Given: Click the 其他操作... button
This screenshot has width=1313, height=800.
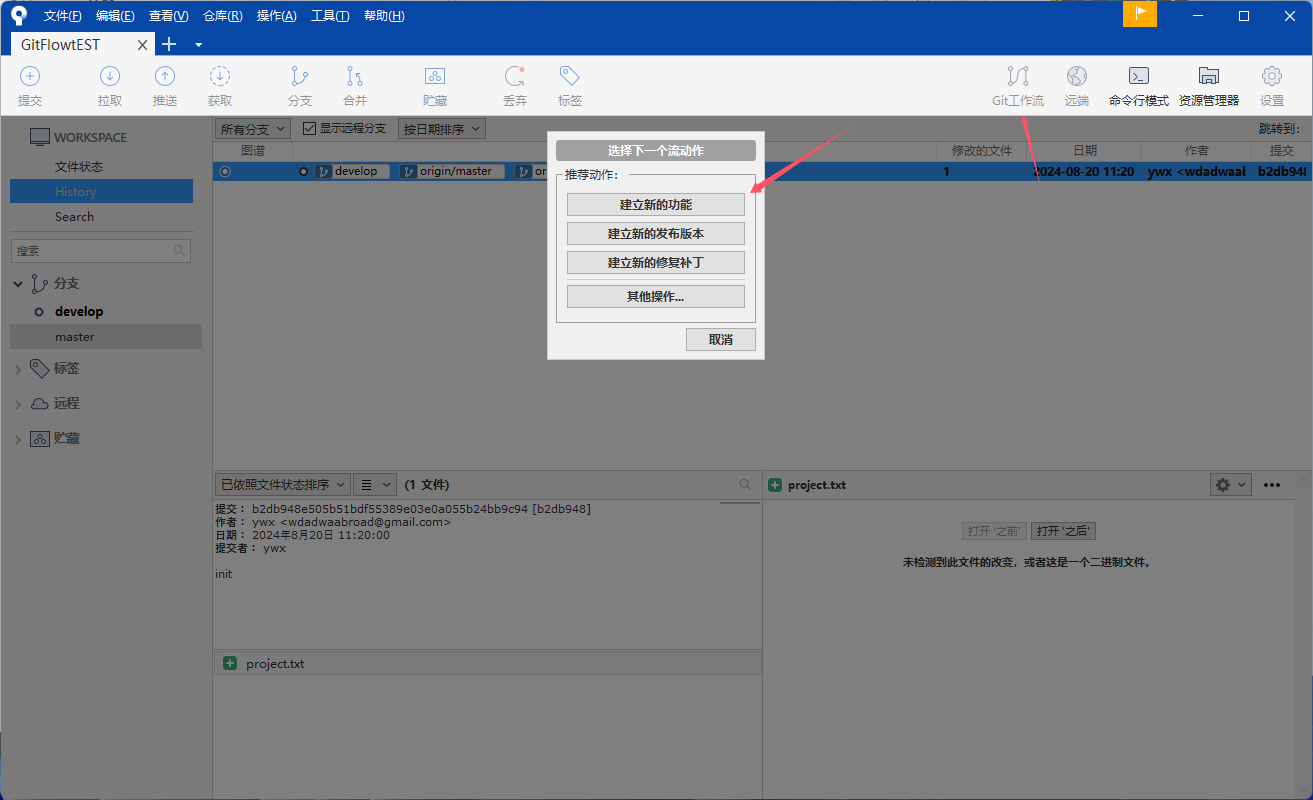Looking at the screenshot, I should point(656,296).
